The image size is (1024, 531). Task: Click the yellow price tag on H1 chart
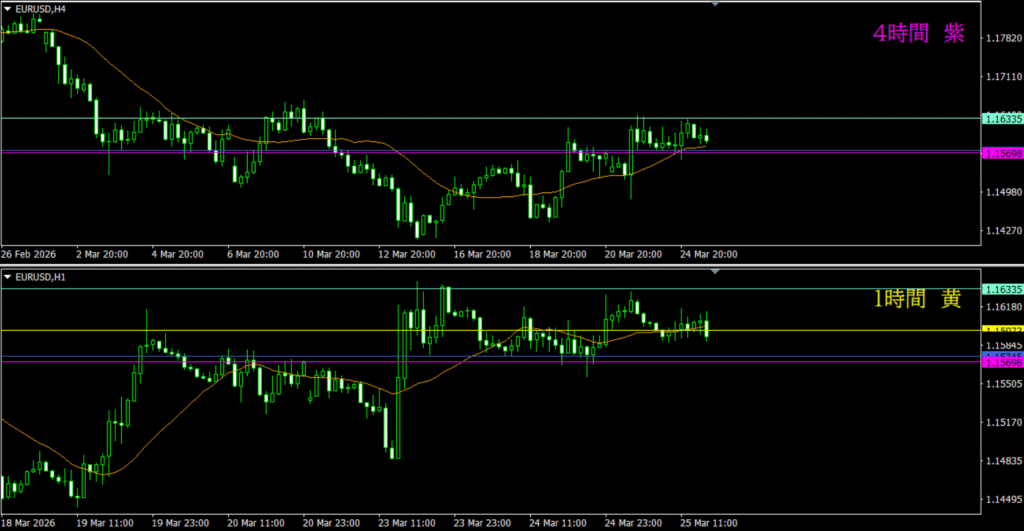point(1002,329)
